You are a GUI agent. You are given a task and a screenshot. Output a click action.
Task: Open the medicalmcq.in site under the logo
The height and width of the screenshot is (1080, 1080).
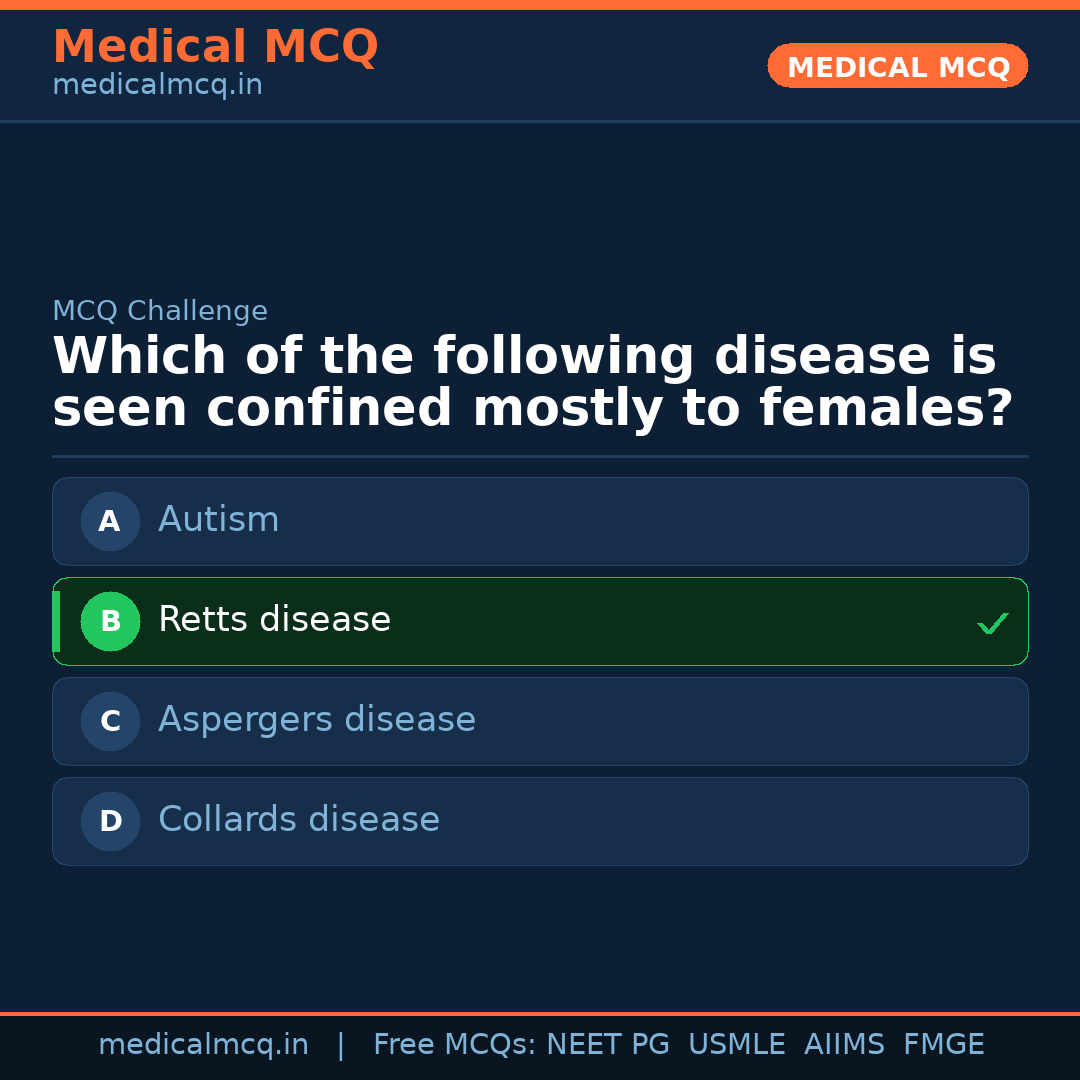point(157,84)
